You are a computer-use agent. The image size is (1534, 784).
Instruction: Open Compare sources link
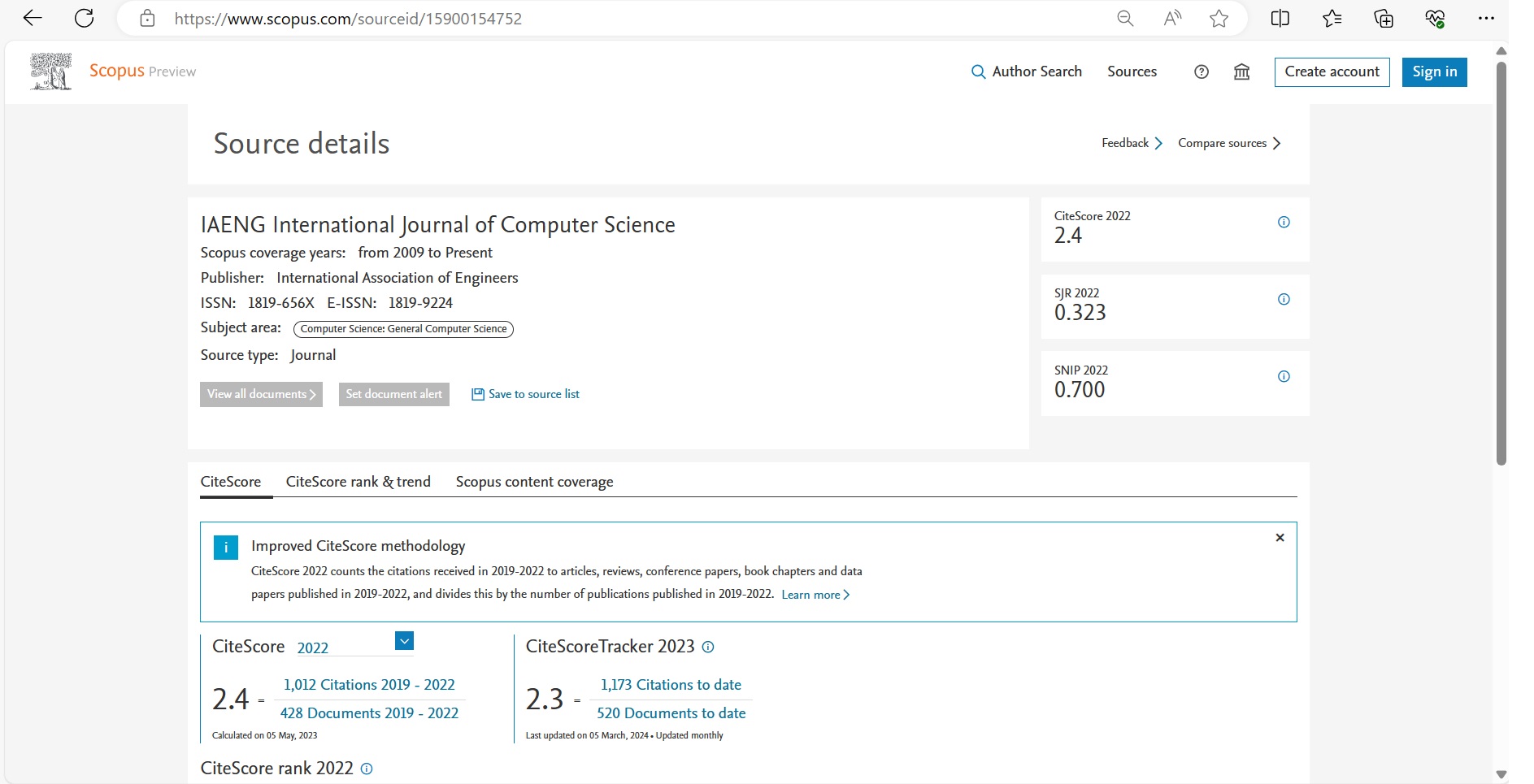point(1229,143)
